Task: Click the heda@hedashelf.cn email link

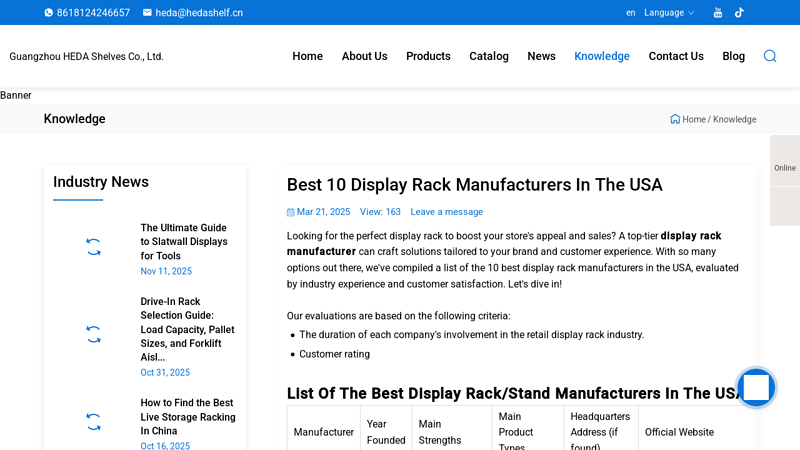Action: tap(199, 13)
